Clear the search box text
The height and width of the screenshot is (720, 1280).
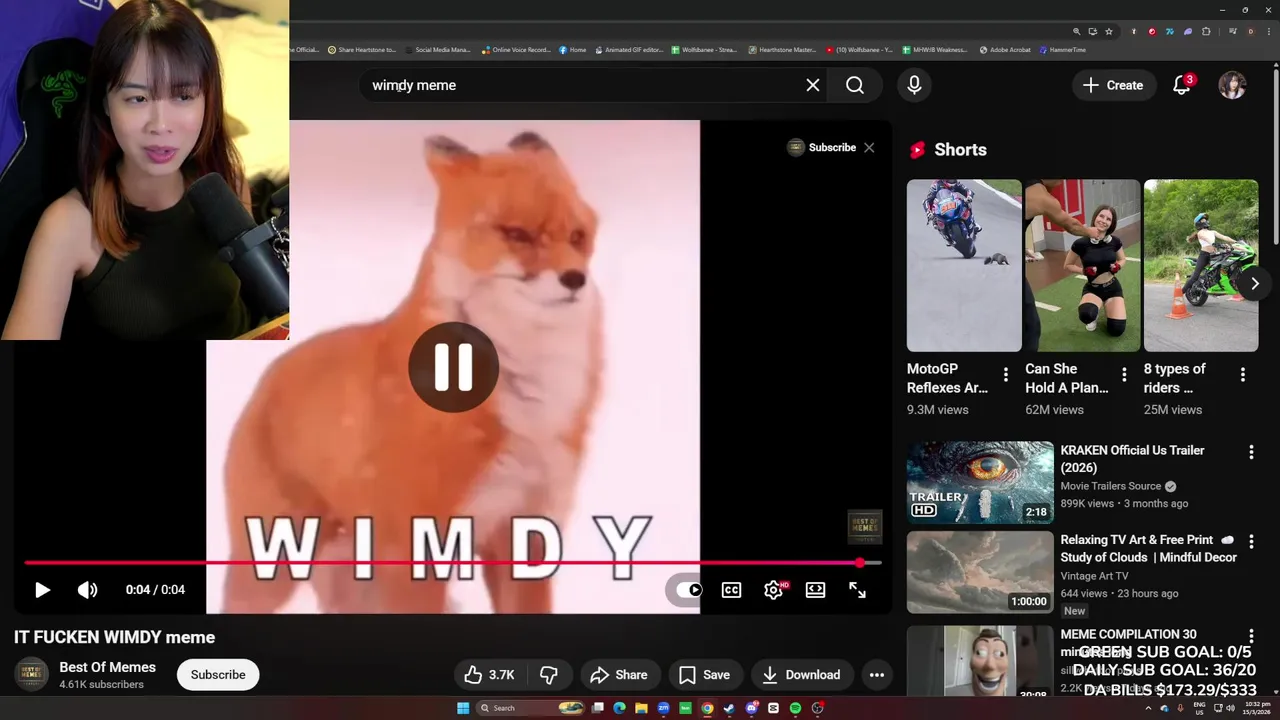(x=813, y=85)
